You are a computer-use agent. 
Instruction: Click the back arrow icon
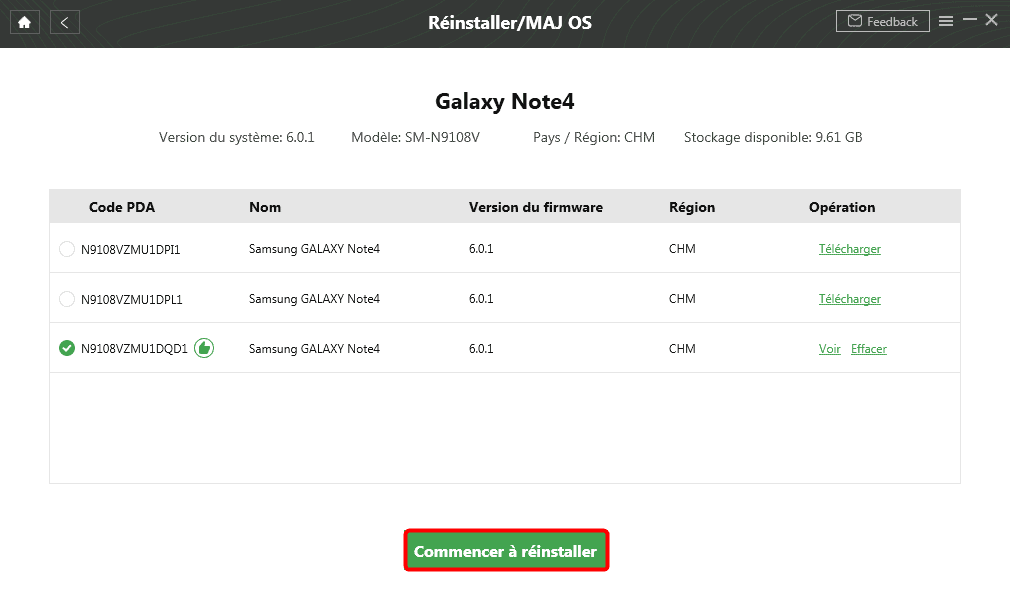(x=64, y=22)
